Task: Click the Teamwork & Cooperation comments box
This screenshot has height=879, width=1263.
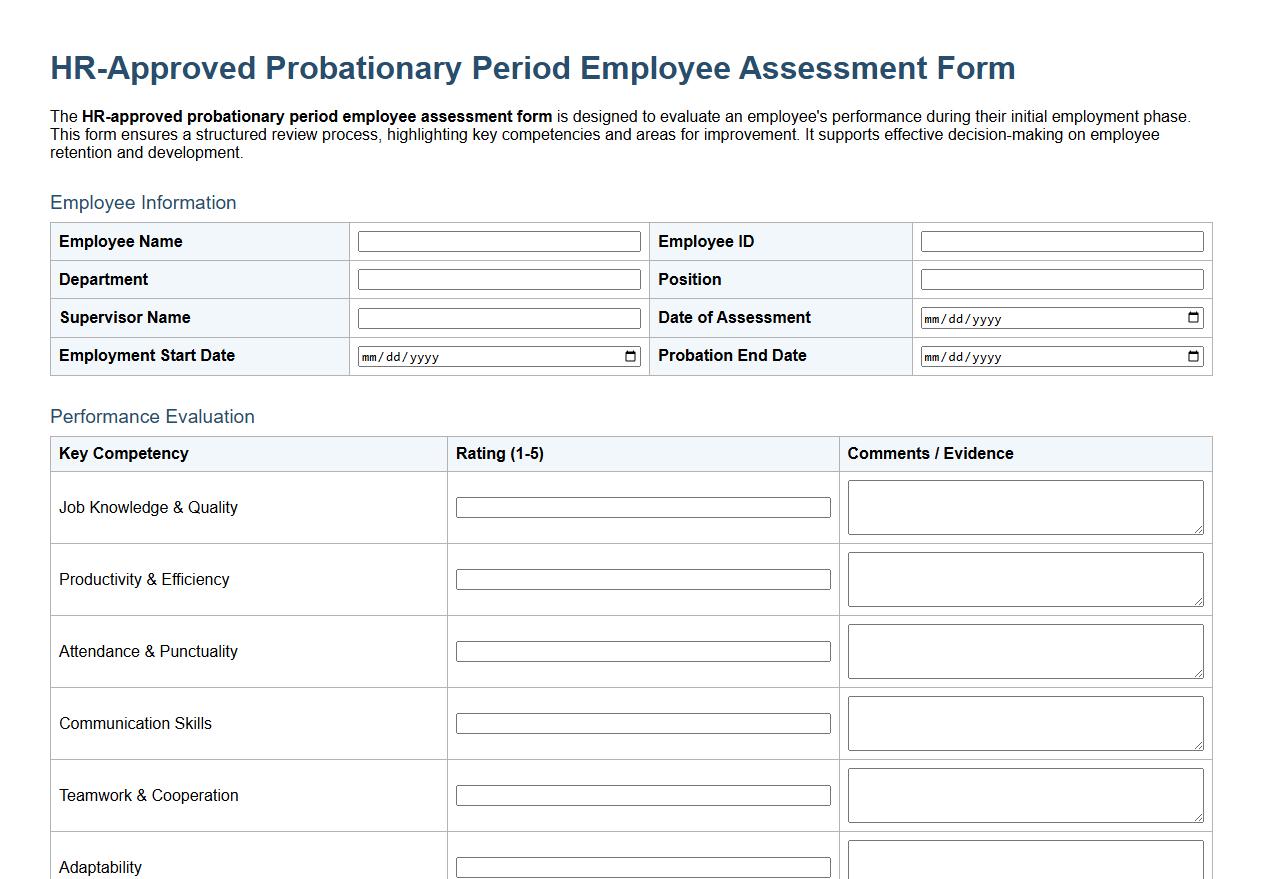Action: (1025, 795)
